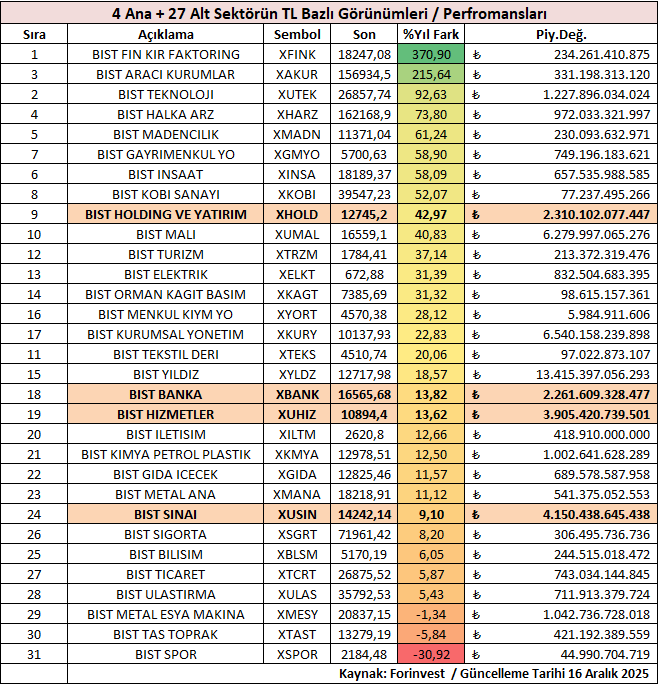Viewport: 660px width, 685px height.
Task: Select the XYORT symbol cell
Action: click(297, 315)
